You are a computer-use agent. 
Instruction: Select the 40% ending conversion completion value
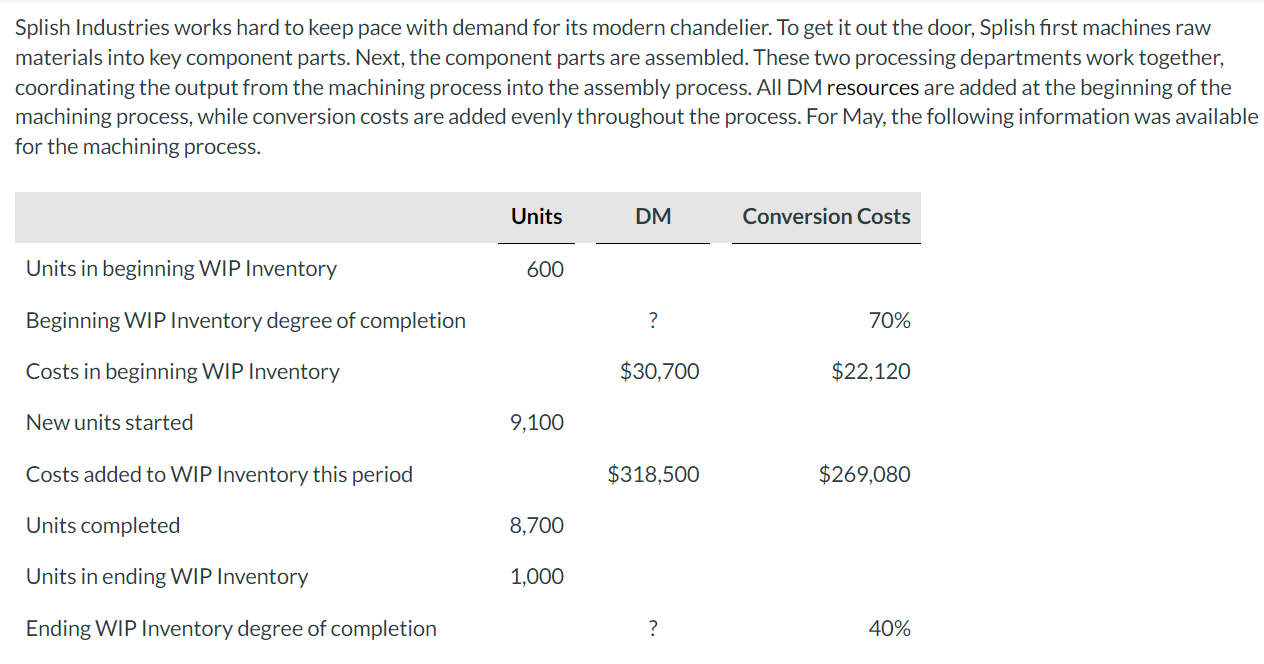[890, 629]
